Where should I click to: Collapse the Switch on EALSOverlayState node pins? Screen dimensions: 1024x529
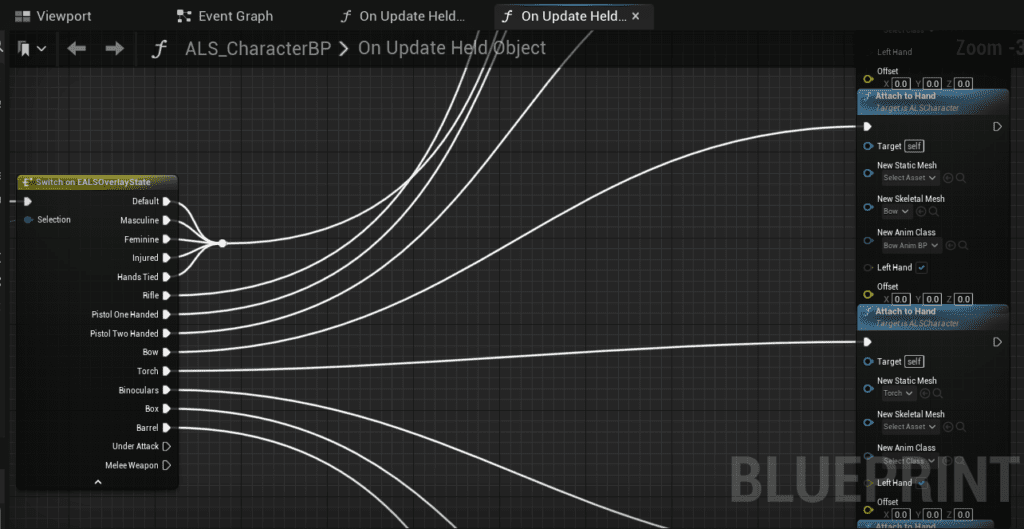[98, 482]
